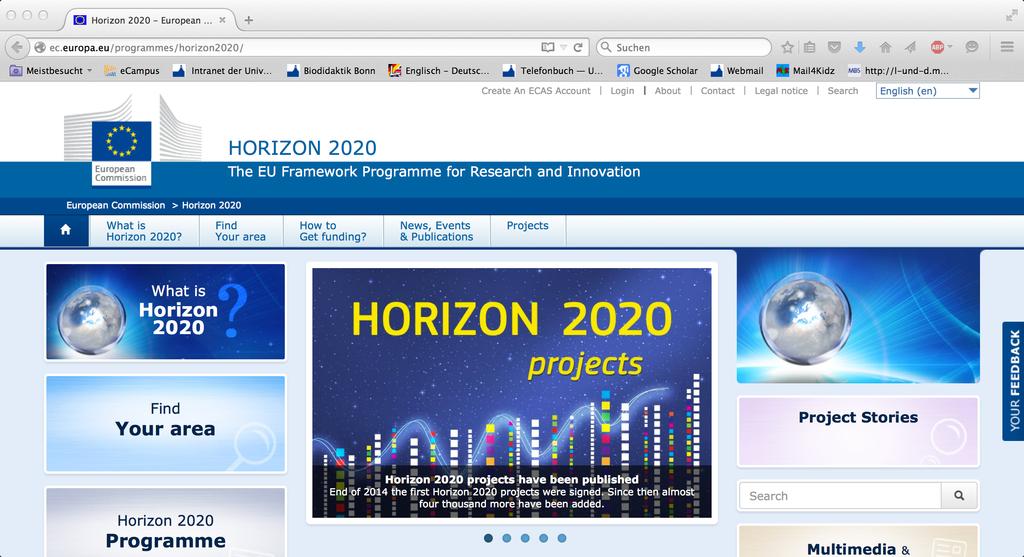1024x557 pixels.
Task: Click Horizon 2020 breadcrumb link
Action: [212, 205]
